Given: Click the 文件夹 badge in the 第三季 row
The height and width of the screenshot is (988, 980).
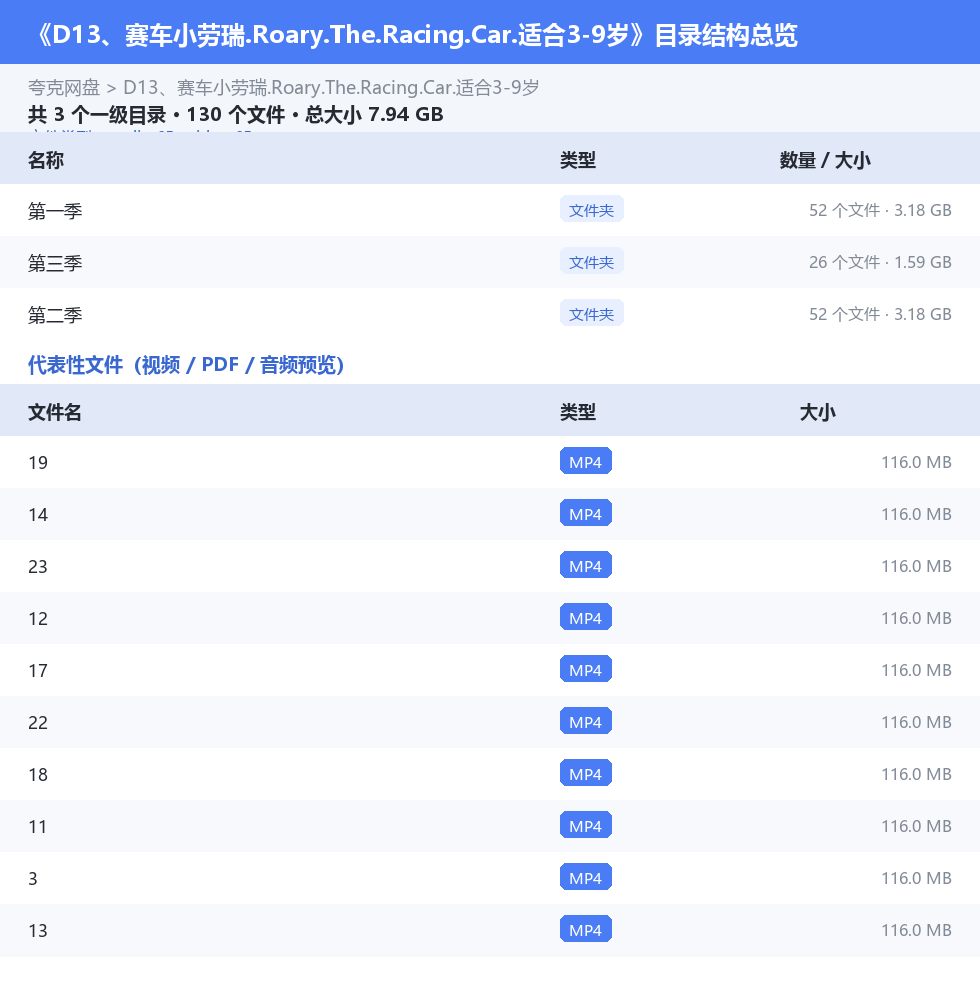Looking at the screenshot, I should [x=591, y=261].
